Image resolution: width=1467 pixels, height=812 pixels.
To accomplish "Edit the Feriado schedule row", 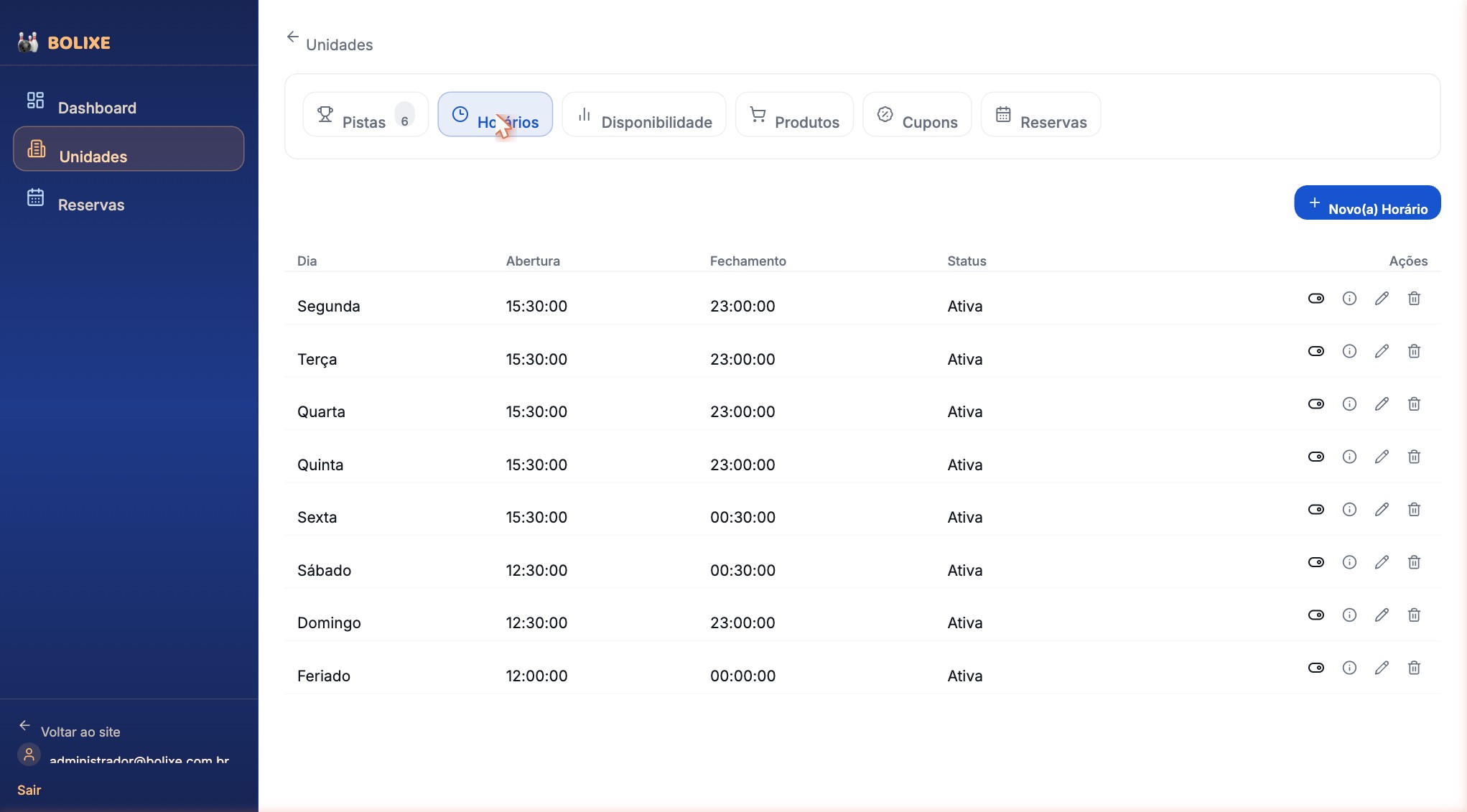I will [1382, 668].
